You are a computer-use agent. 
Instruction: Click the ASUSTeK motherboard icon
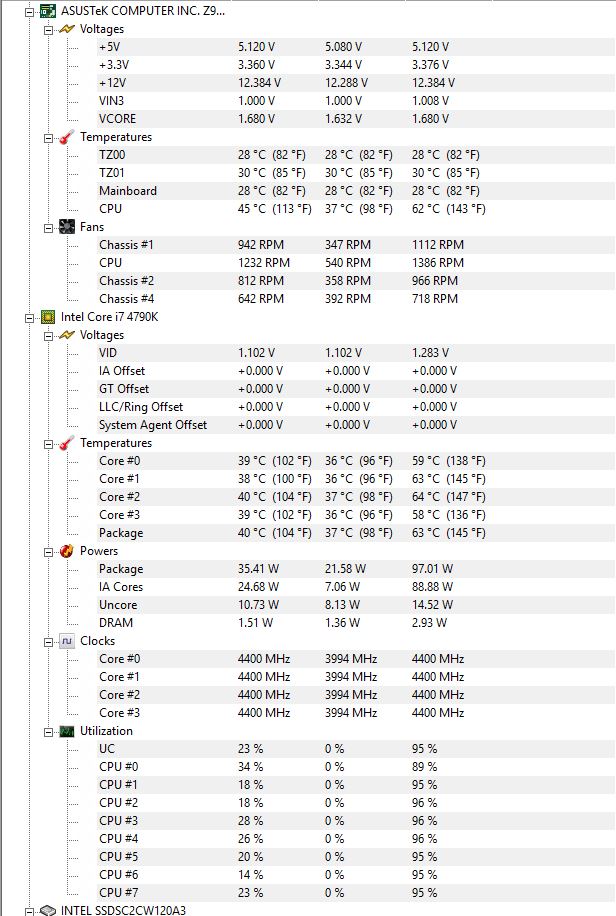click(48, 11)
